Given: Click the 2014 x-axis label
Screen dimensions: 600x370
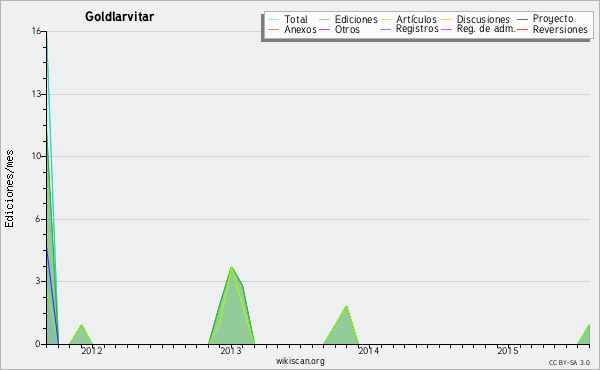Looking at the screenshot, I should click(x=368, y=350).
